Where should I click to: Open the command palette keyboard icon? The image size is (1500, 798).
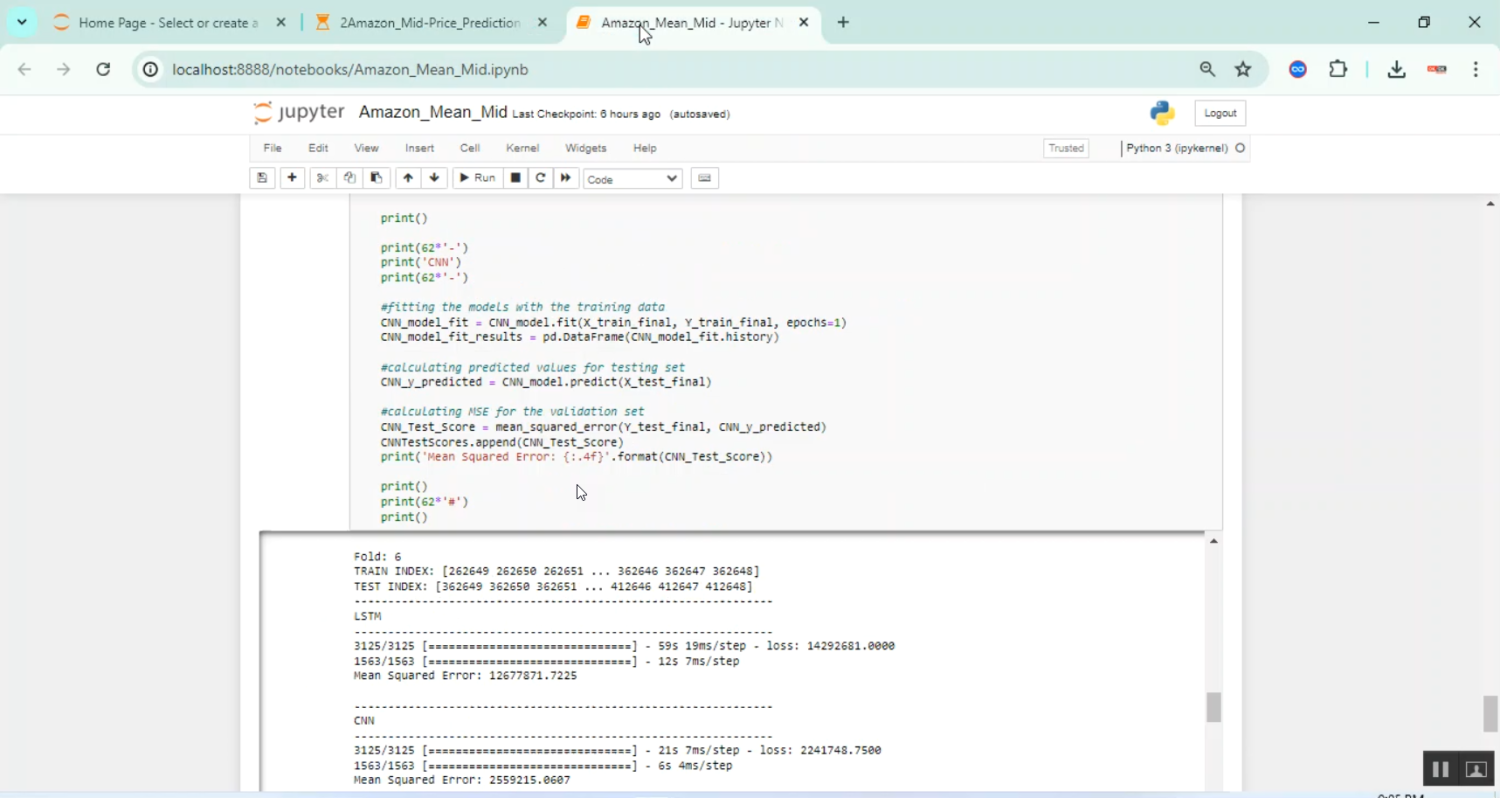coord(704,178)
